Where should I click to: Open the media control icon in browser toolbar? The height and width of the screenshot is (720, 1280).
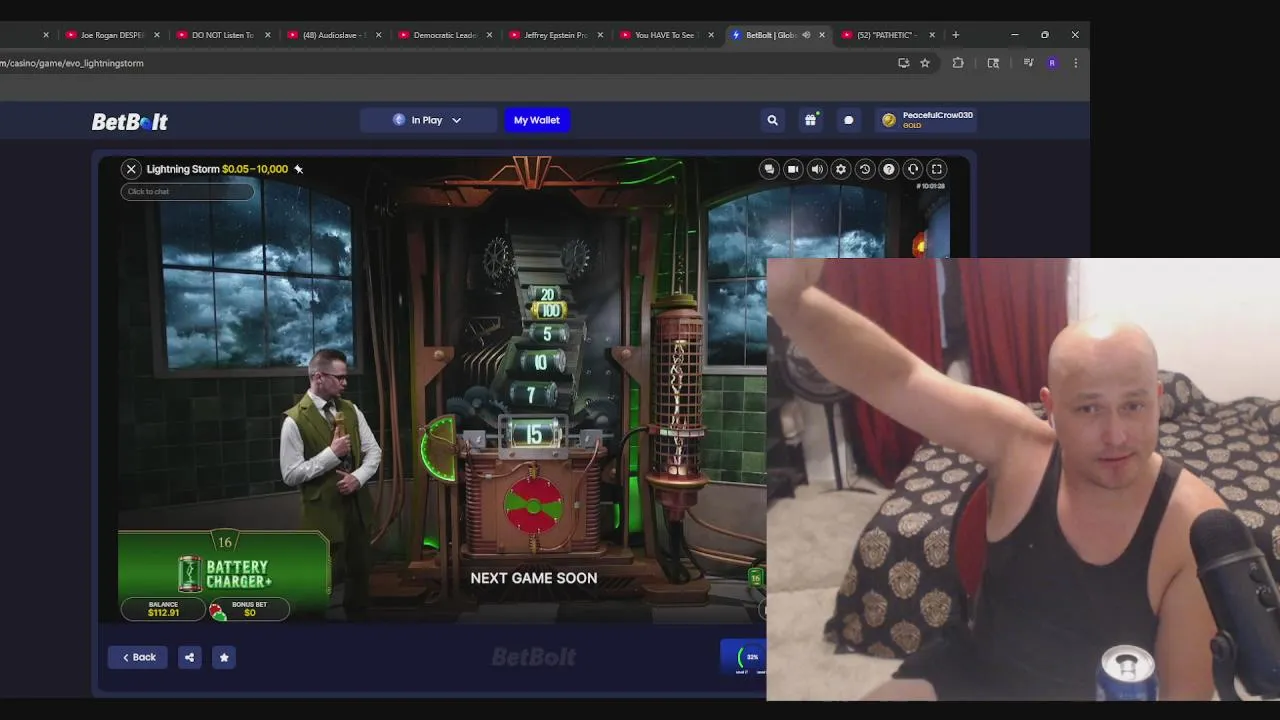tap(1028, 63)
